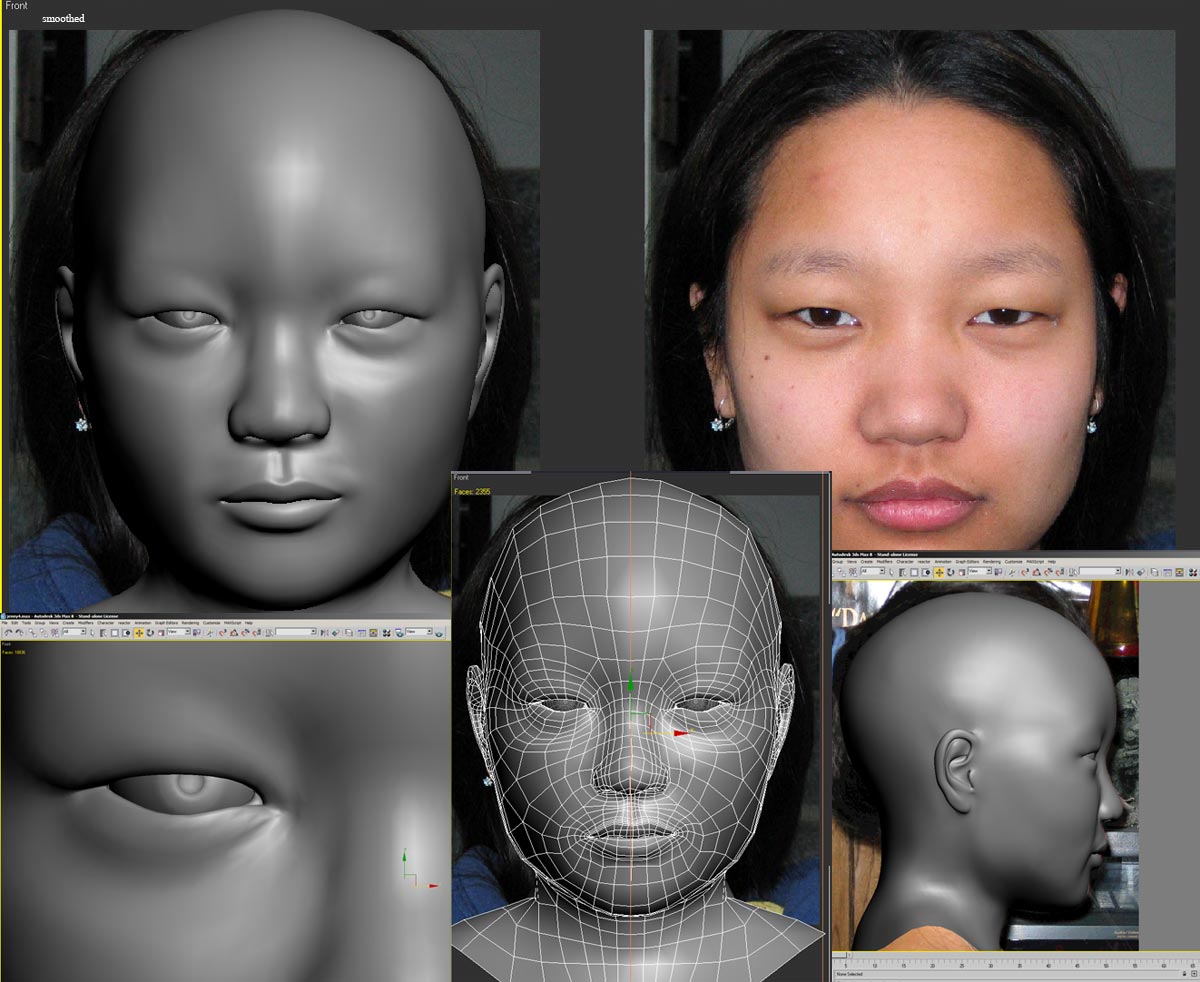This screenshot has width=1200, height=982.
Task: Undo the last action in jenny4.max window
Action: click(9, 633)
